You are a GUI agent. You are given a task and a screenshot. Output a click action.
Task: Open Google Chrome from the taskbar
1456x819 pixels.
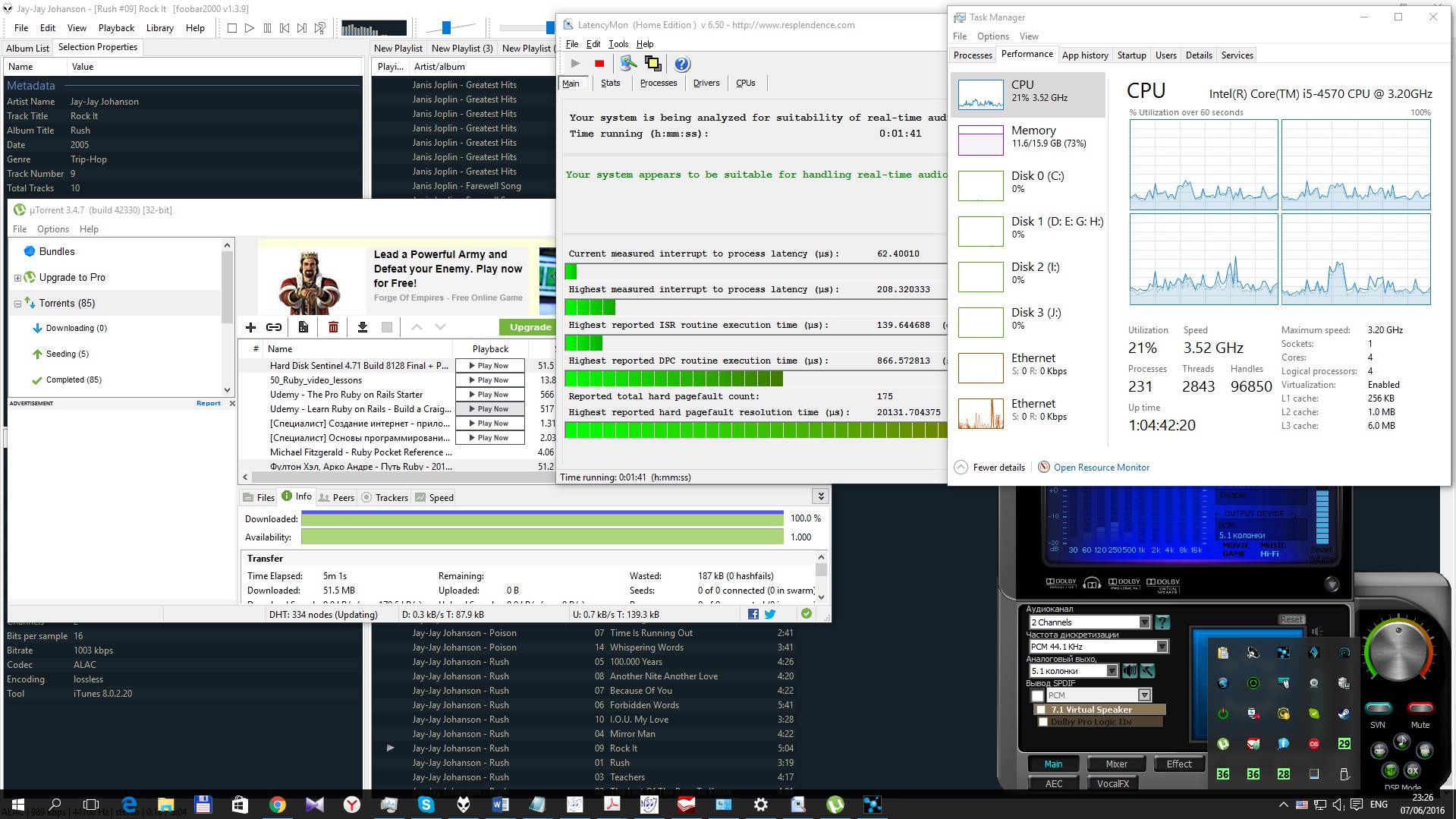pyautogui.click(x=278, y=805)
